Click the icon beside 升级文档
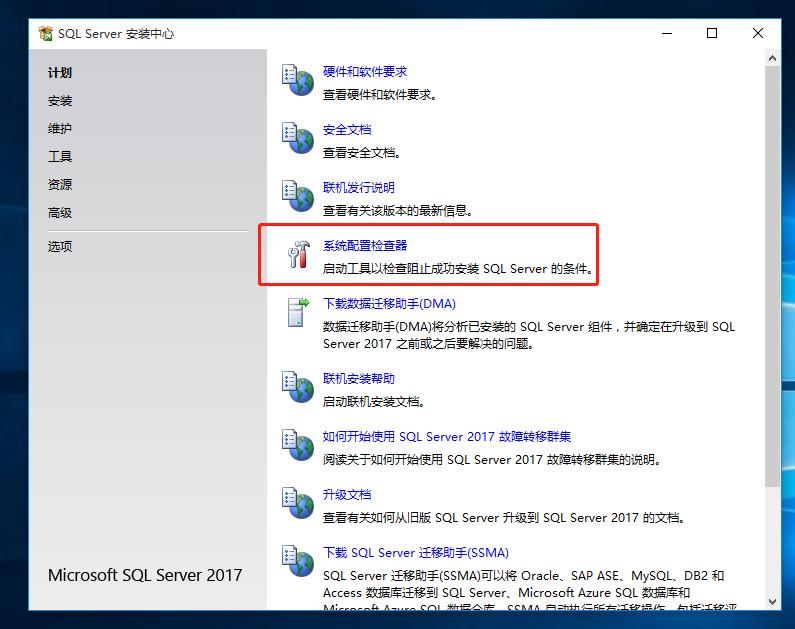This screenshot has height=629, width=795. click(298, 503)
